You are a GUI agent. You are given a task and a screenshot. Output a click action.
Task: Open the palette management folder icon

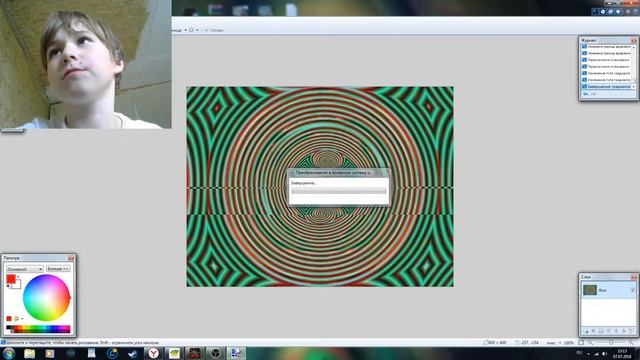[x=16, y=319]
